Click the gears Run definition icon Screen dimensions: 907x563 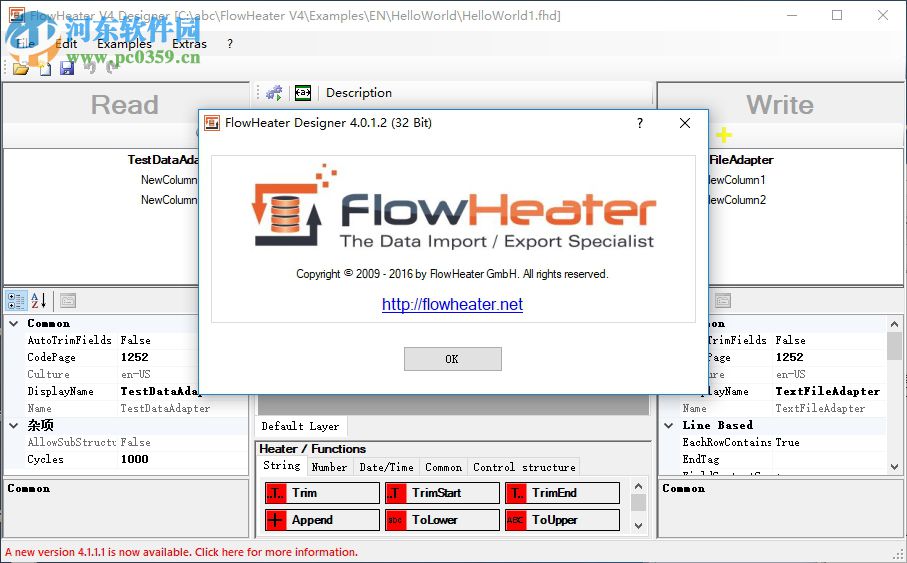[x=274, y=93]
